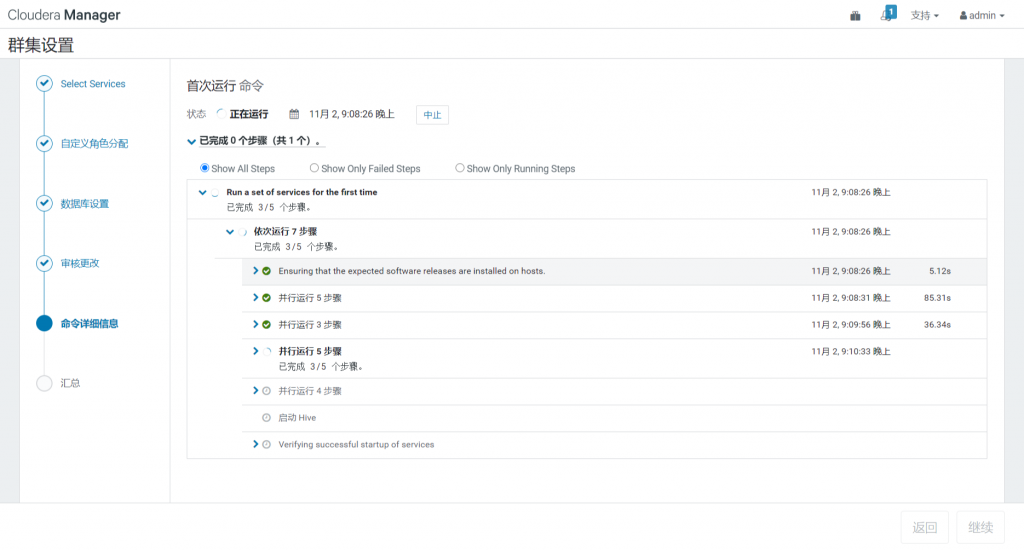Viewport: 1024px width, 550px height.
Task: Click spinner on Run a set of services
Action: (215, 193)
